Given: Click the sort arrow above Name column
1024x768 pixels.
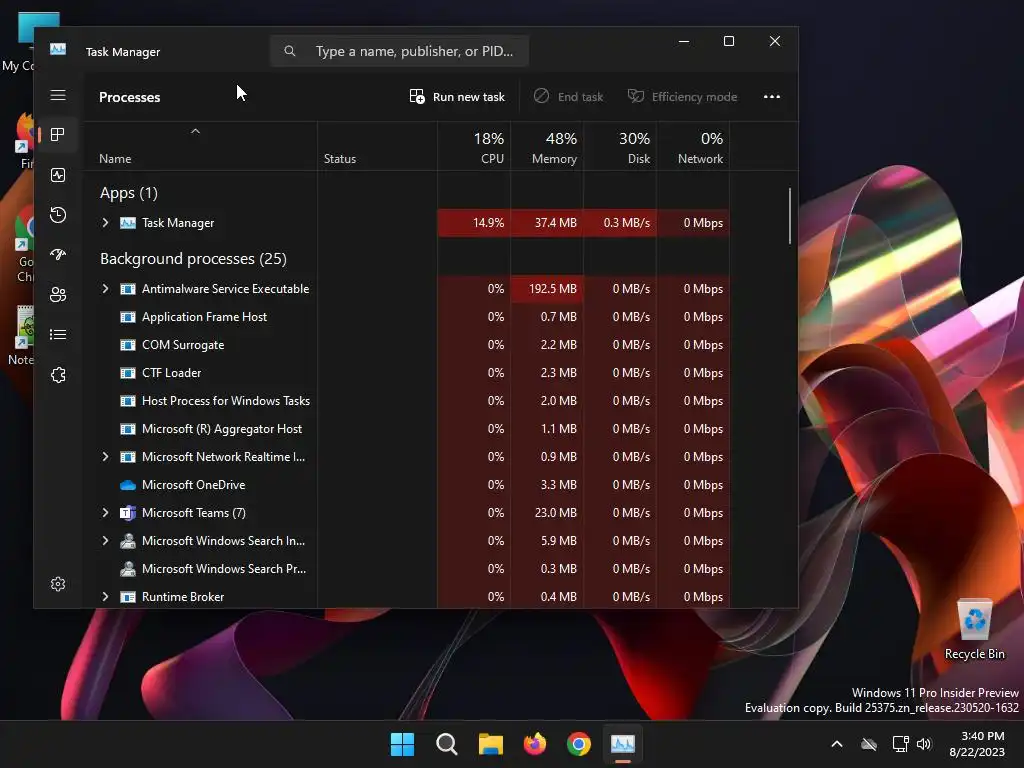Looking at the screenshot, I should coord(195,131).
